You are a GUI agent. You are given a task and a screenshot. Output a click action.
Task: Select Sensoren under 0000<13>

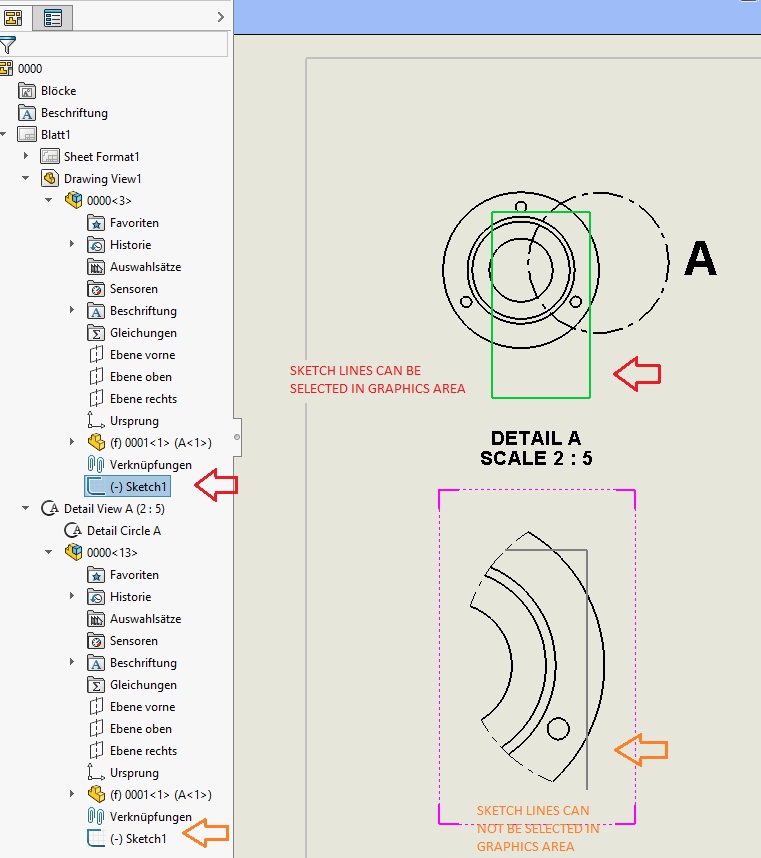[x=133, y=640]
